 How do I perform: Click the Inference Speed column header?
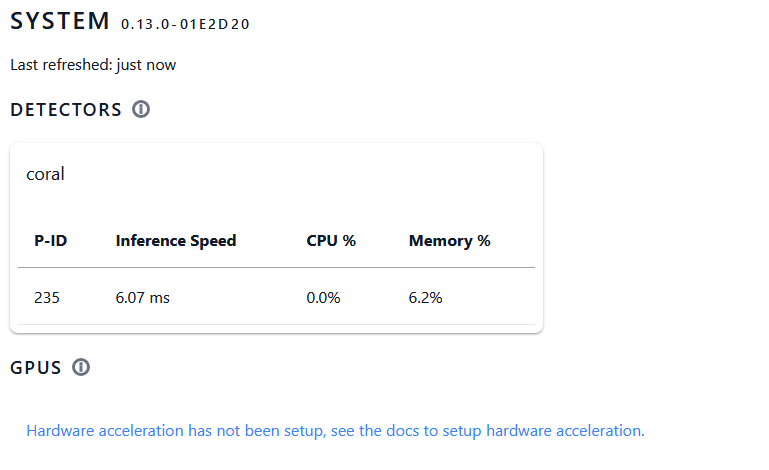tap(176, 240)
